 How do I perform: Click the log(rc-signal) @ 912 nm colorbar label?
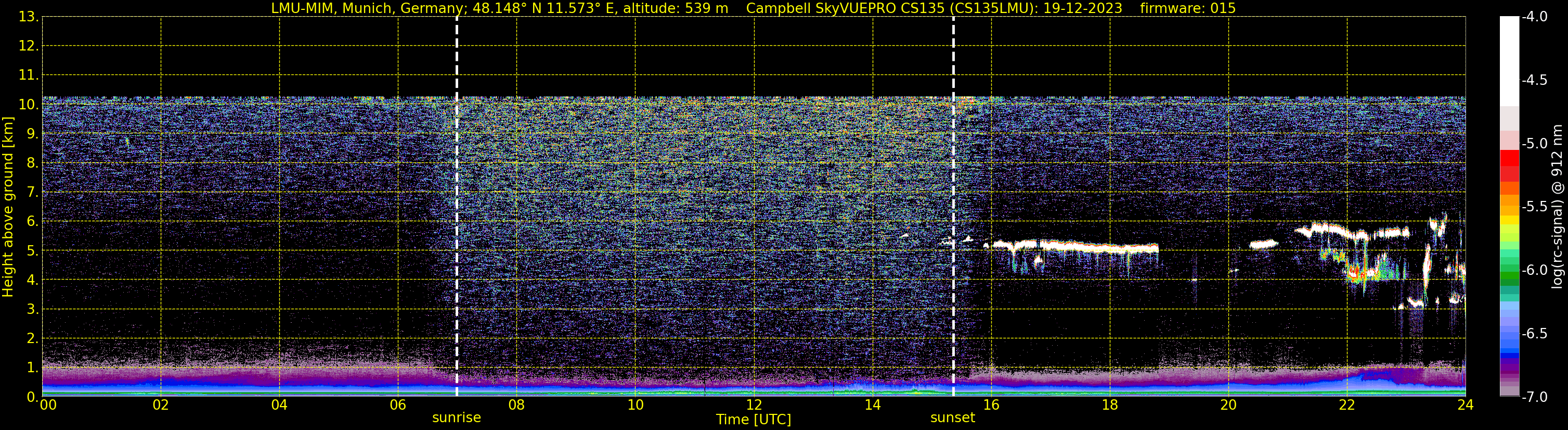tap(1557, 207)
